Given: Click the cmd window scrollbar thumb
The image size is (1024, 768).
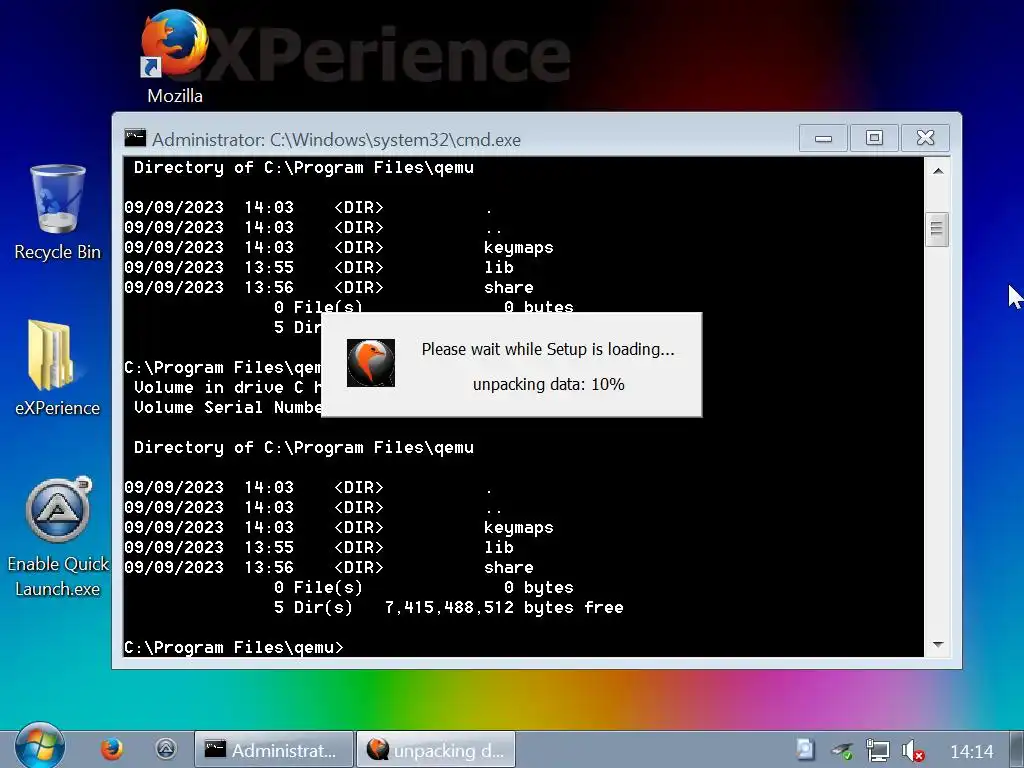Looking at the screenshot, I should tap(937, 229).
